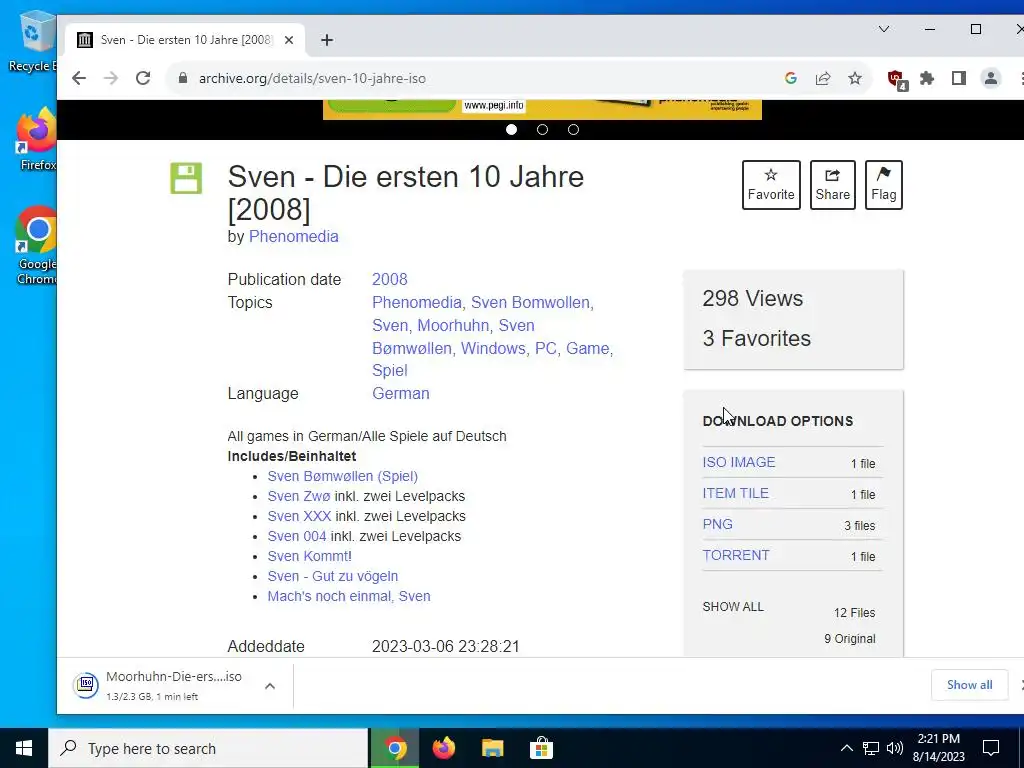Open the Windows Start menu

pyautogui.click(x=24, y=748)
